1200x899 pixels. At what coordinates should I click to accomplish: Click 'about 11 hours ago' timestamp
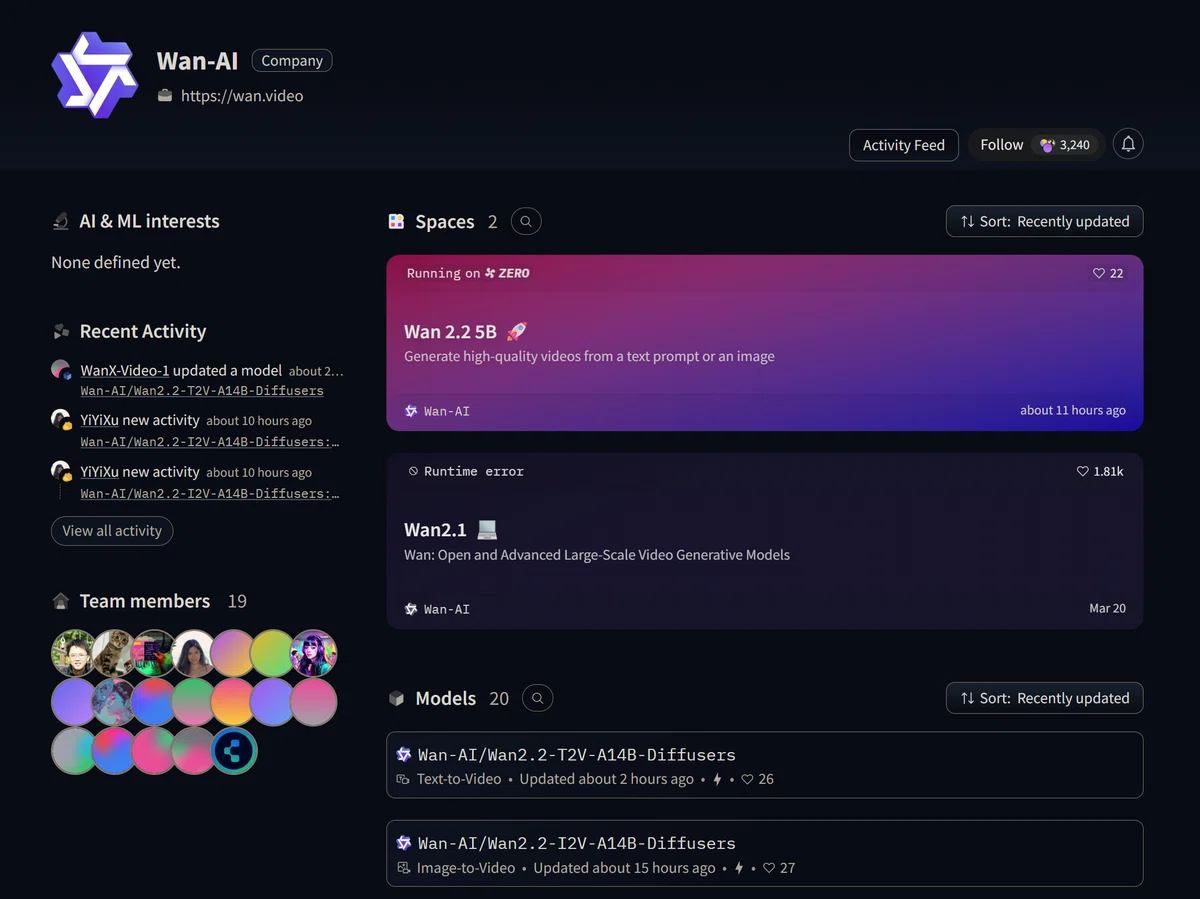point(1073,410)
